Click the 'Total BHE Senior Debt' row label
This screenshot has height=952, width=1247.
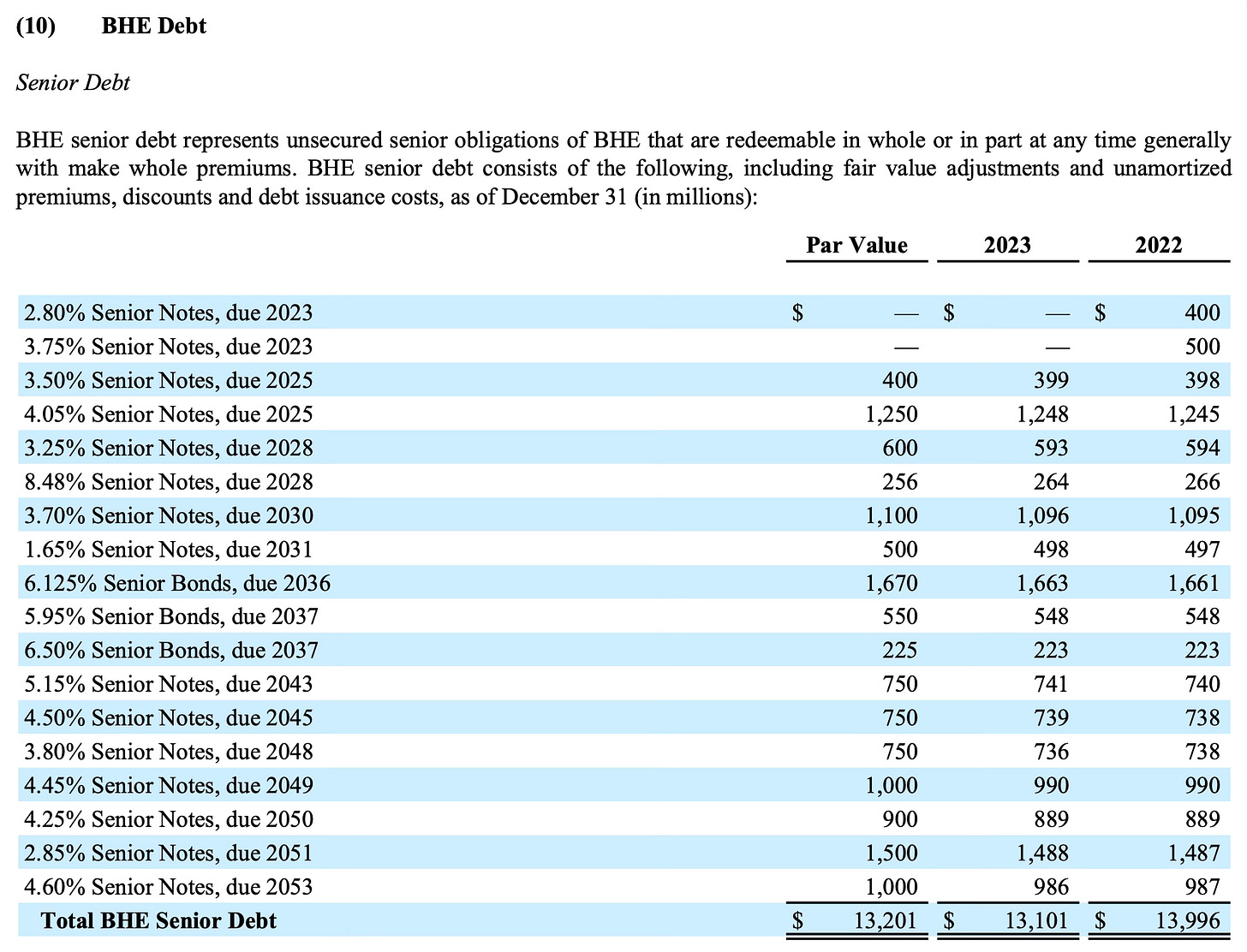click(158, 921)
